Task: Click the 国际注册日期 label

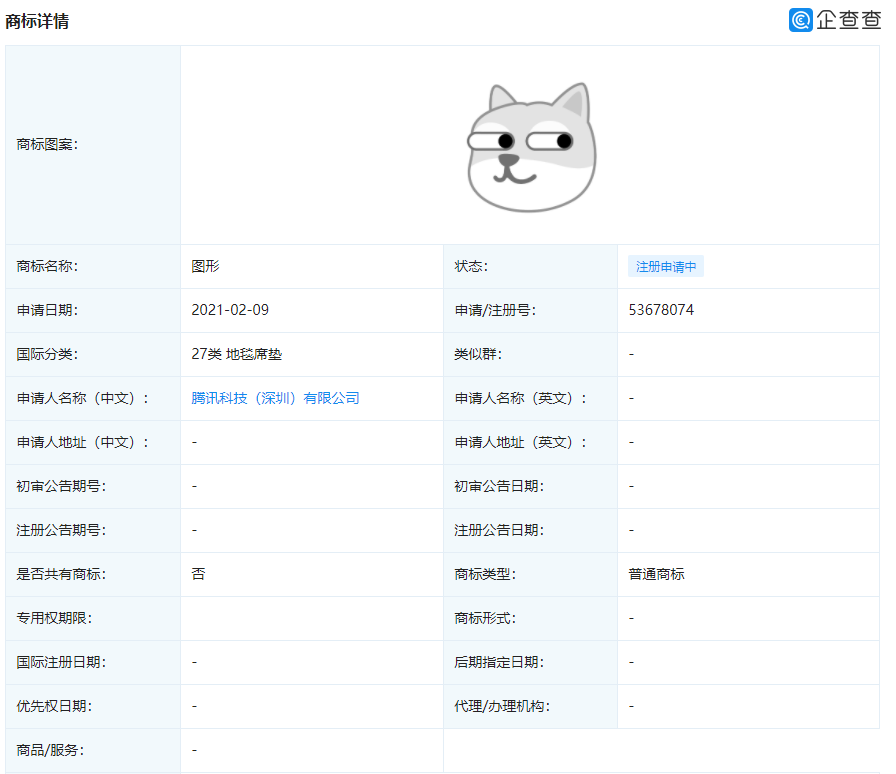Action: tap(61, 662)
